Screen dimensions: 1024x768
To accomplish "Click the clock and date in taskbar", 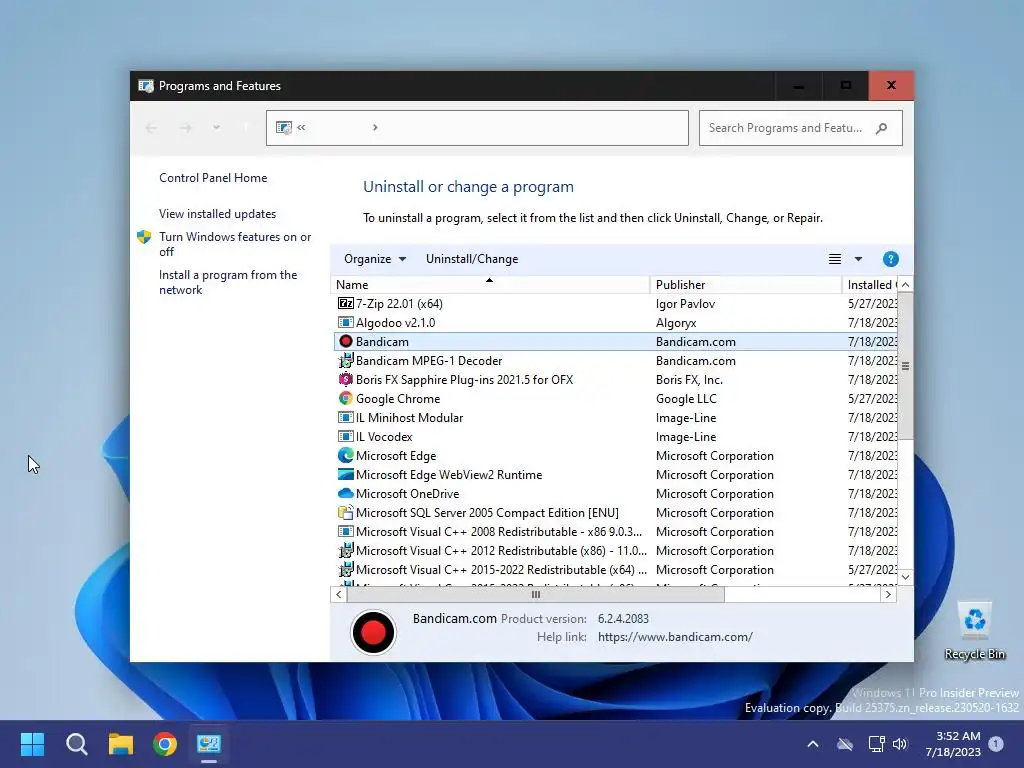I will pyautogui.click(x=953, y=744).
